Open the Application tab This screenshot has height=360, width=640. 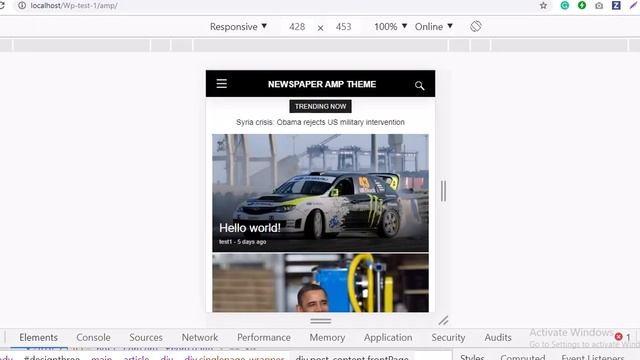[x=388, y=338]
